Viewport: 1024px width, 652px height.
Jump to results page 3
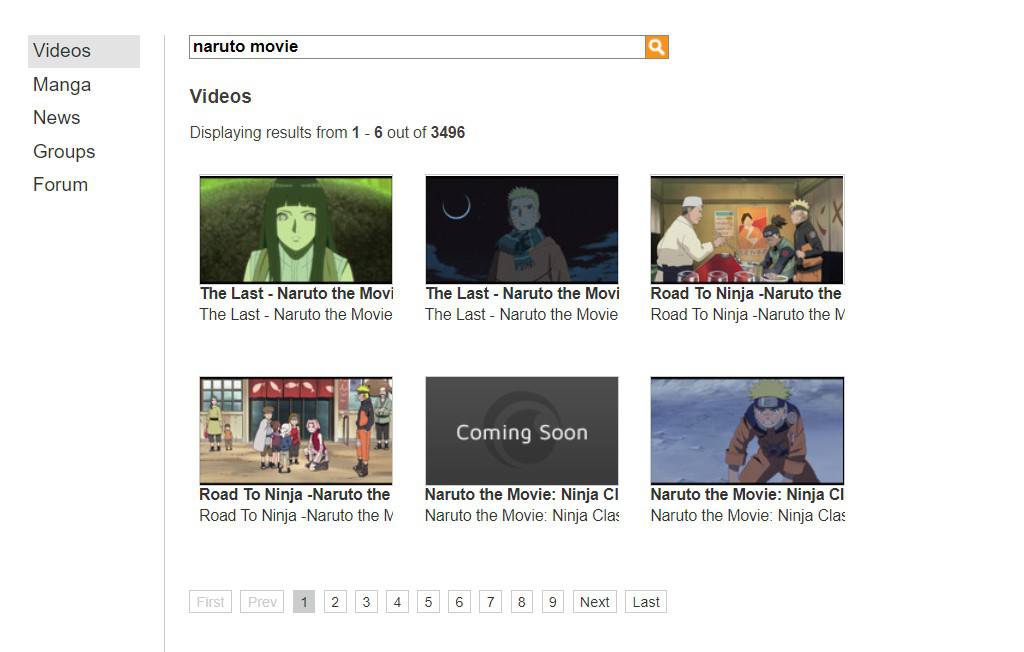[x=366, y=602]
